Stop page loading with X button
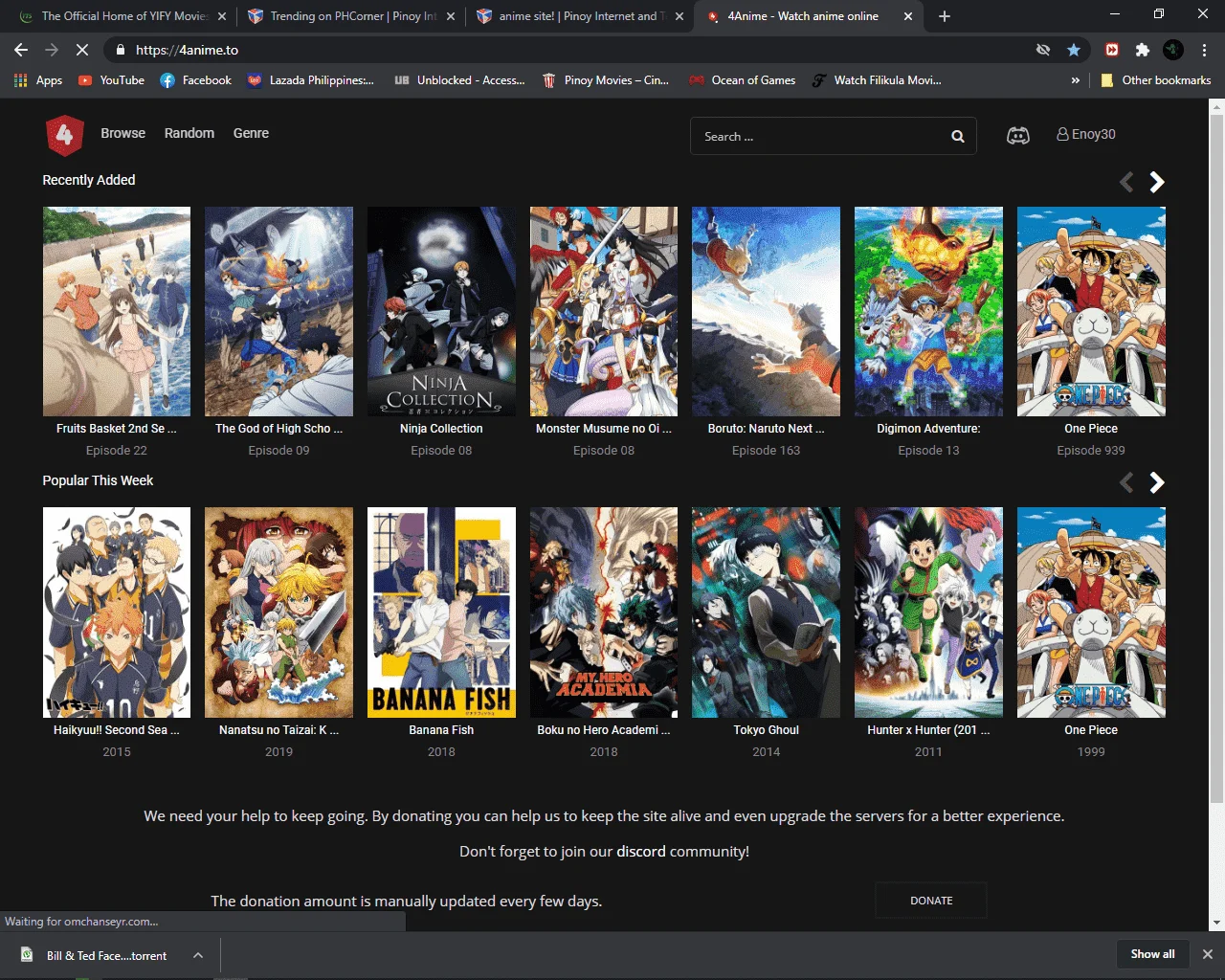Viewport: 1225px width, 980px height. tap(82, 50)
